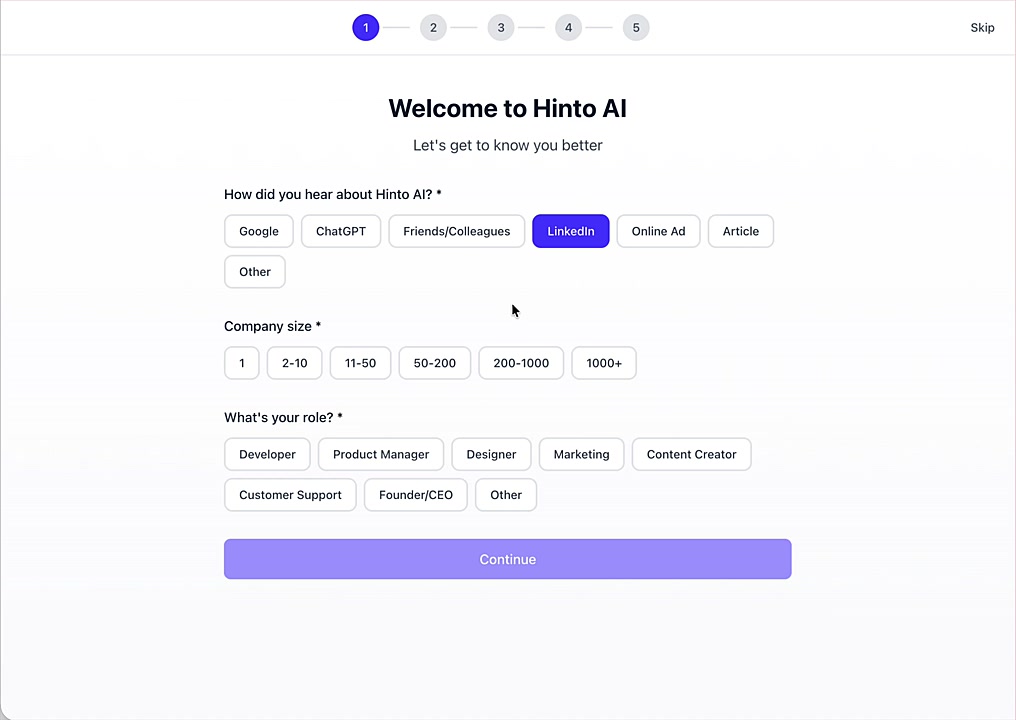Image resolution: width=1016 pixels, height=720 pixels.
Task: Select ChatGPT option
Action: 341,231
